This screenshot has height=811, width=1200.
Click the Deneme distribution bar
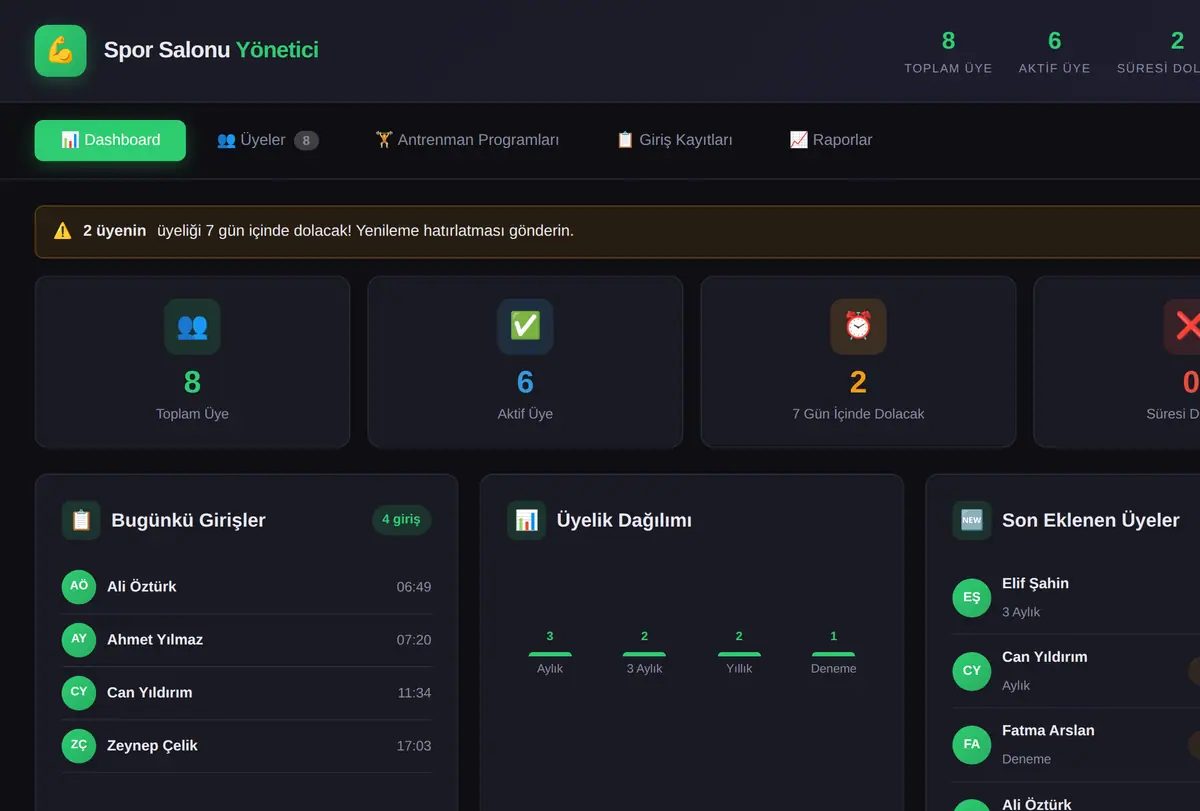click(x=834, y=654)
